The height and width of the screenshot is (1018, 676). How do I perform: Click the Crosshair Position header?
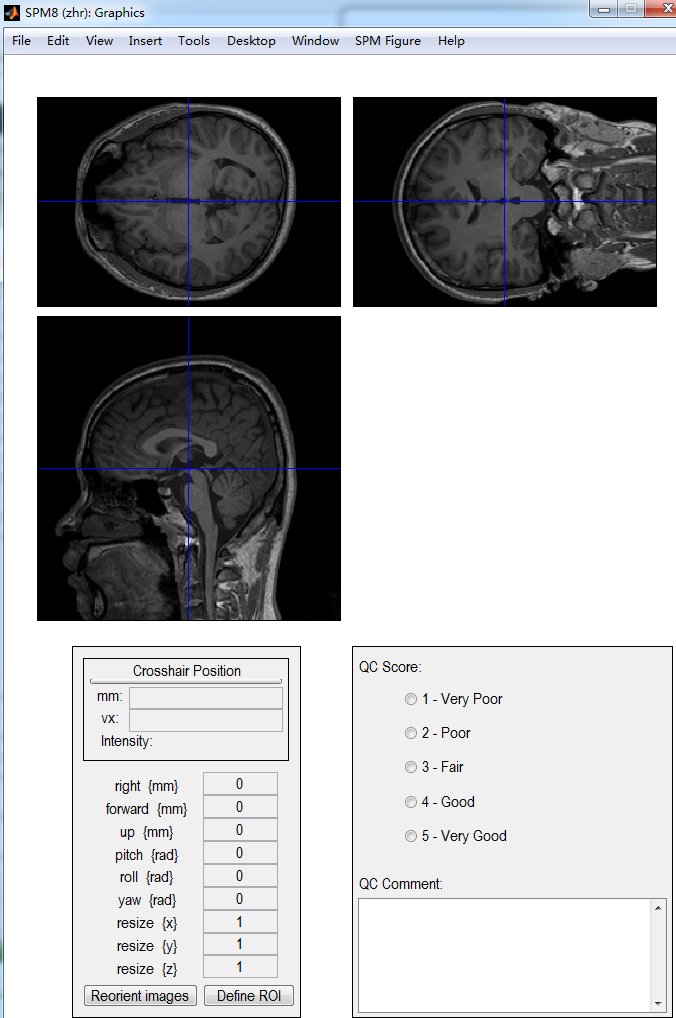click(x=186, y=671)
